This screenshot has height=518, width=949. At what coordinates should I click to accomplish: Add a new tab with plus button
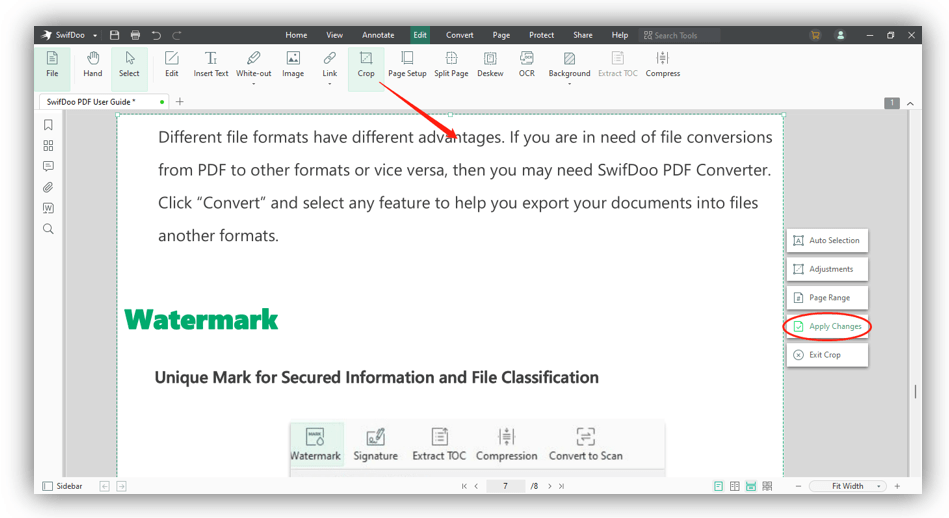click(x=180, y=102)
